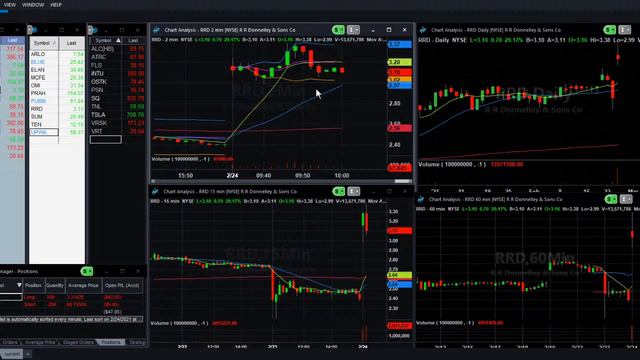Image resolution: width=640 pixels, height=360 pixels.
Task: Select ATRC in the dark watchlist
Action: click(x=98, y=57)
